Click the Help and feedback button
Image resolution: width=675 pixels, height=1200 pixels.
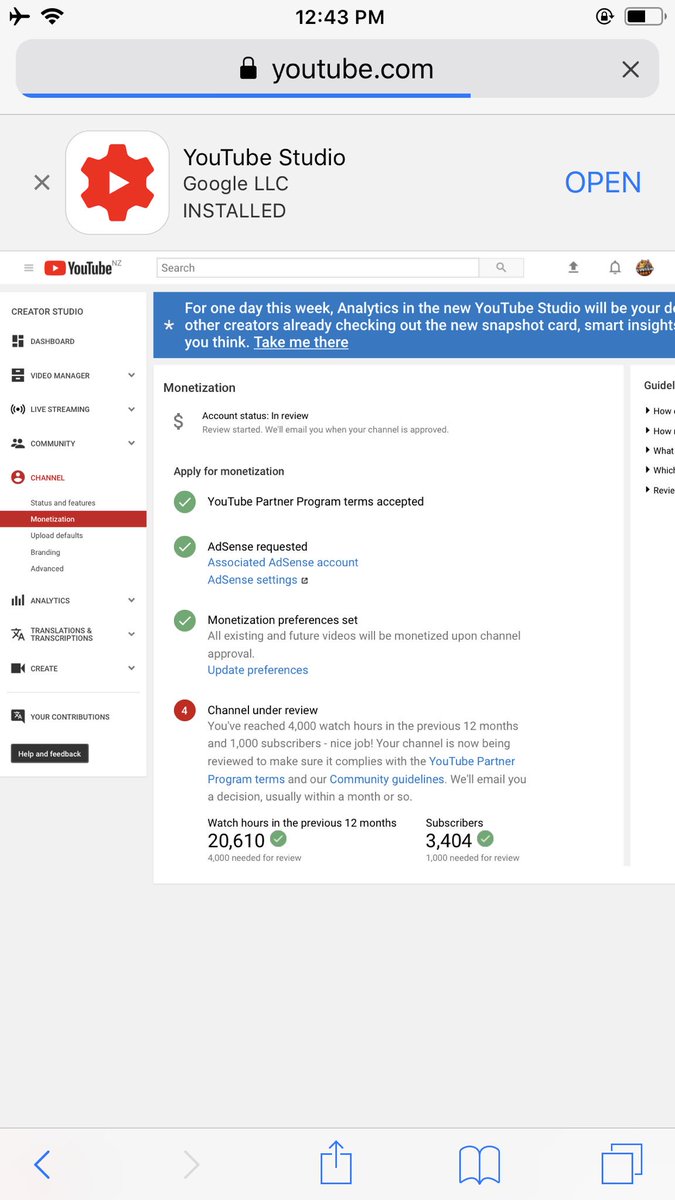[x=50, y=754]
